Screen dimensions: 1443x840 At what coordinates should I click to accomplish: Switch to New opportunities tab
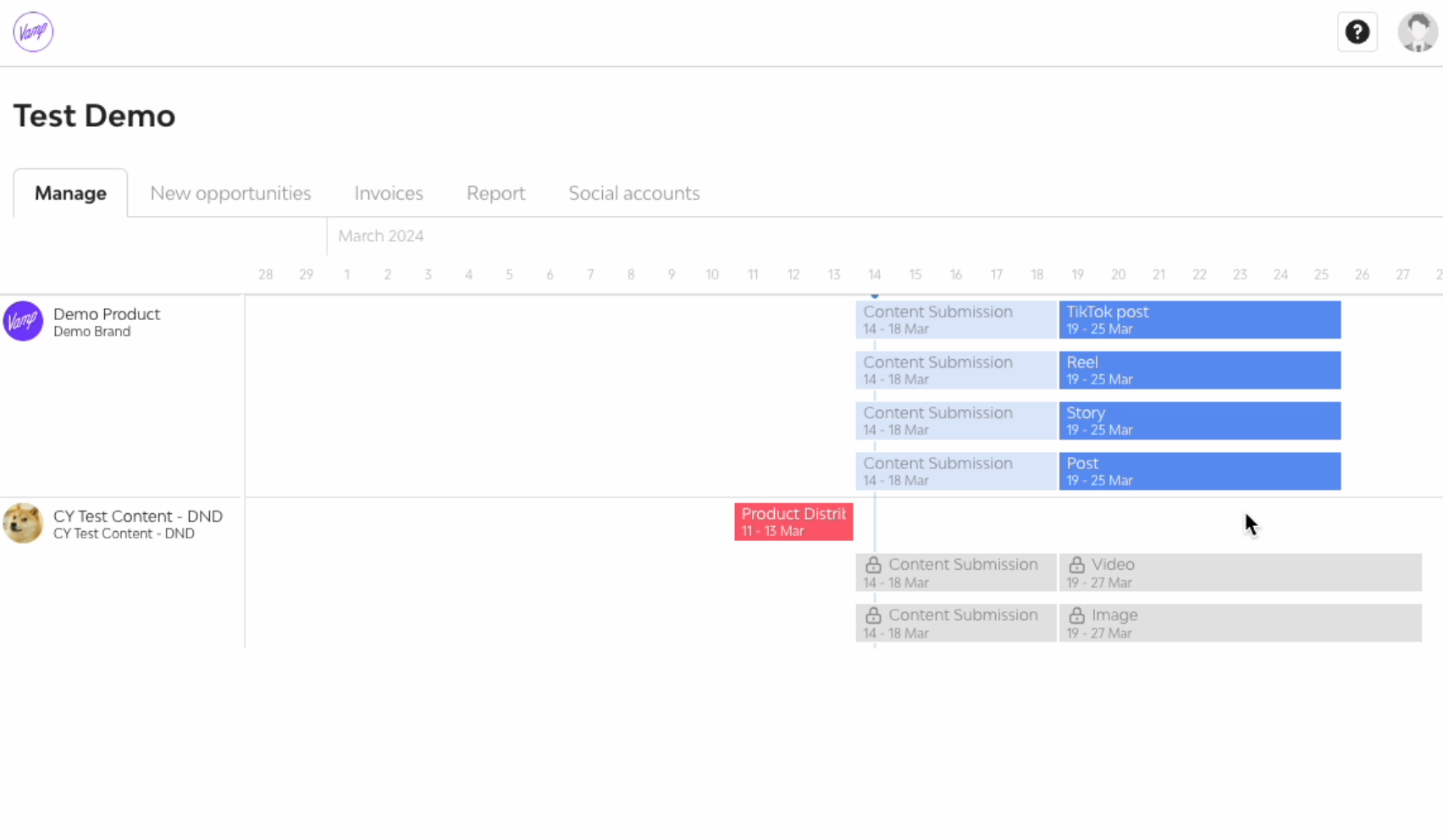point(230,193)
